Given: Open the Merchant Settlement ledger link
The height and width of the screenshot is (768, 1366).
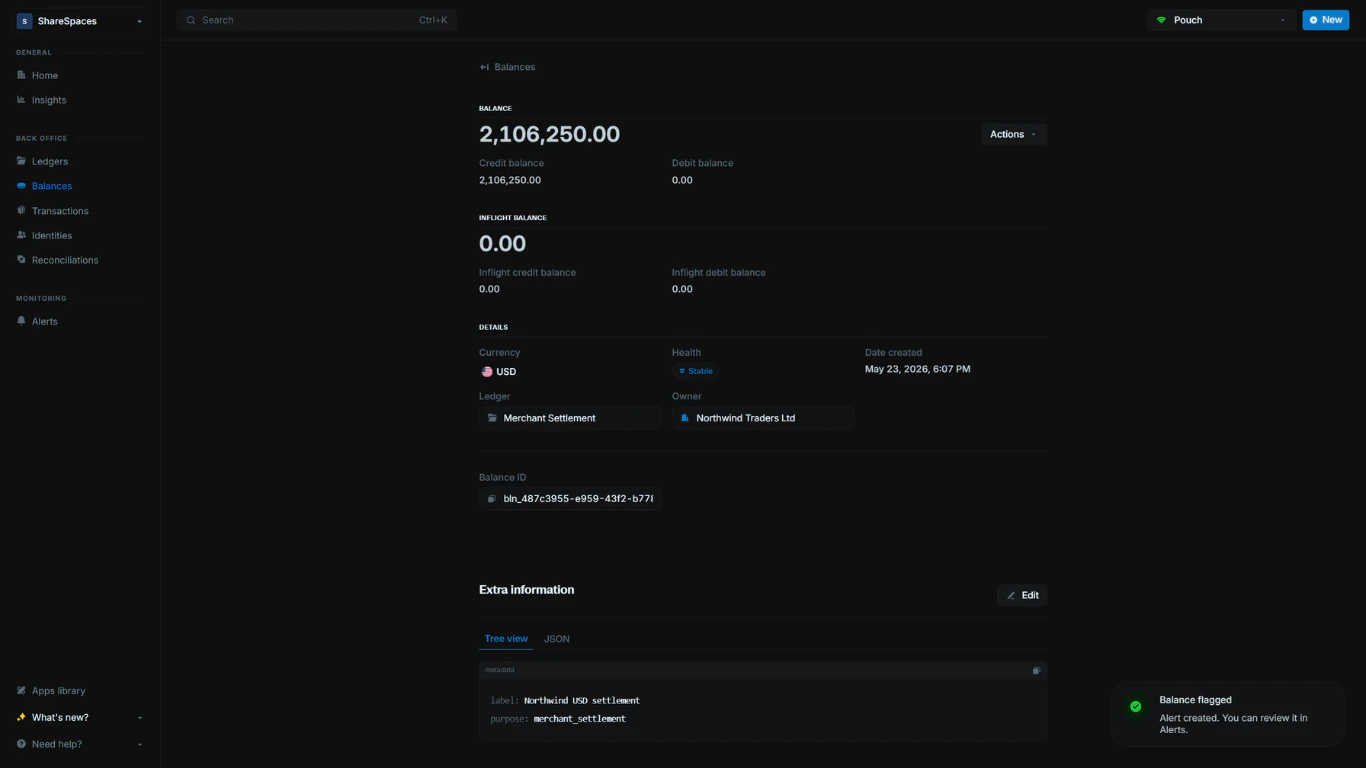Looking at the screenshot, I should point(570,418).
